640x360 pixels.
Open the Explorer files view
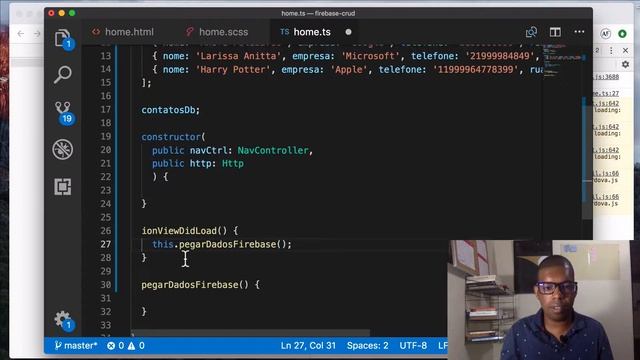coord(62,38)
